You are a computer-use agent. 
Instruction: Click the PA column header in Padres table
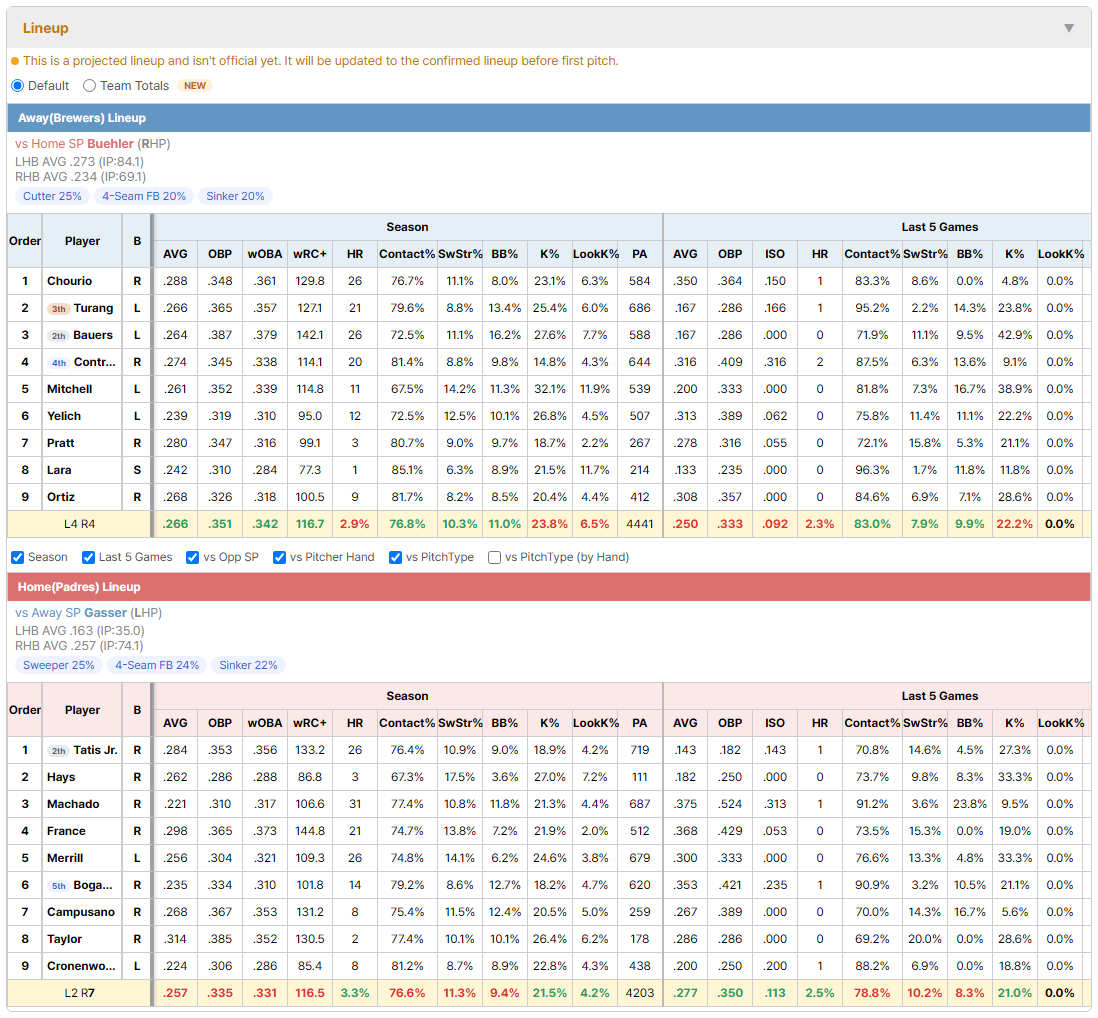click(x=639, y=723)
